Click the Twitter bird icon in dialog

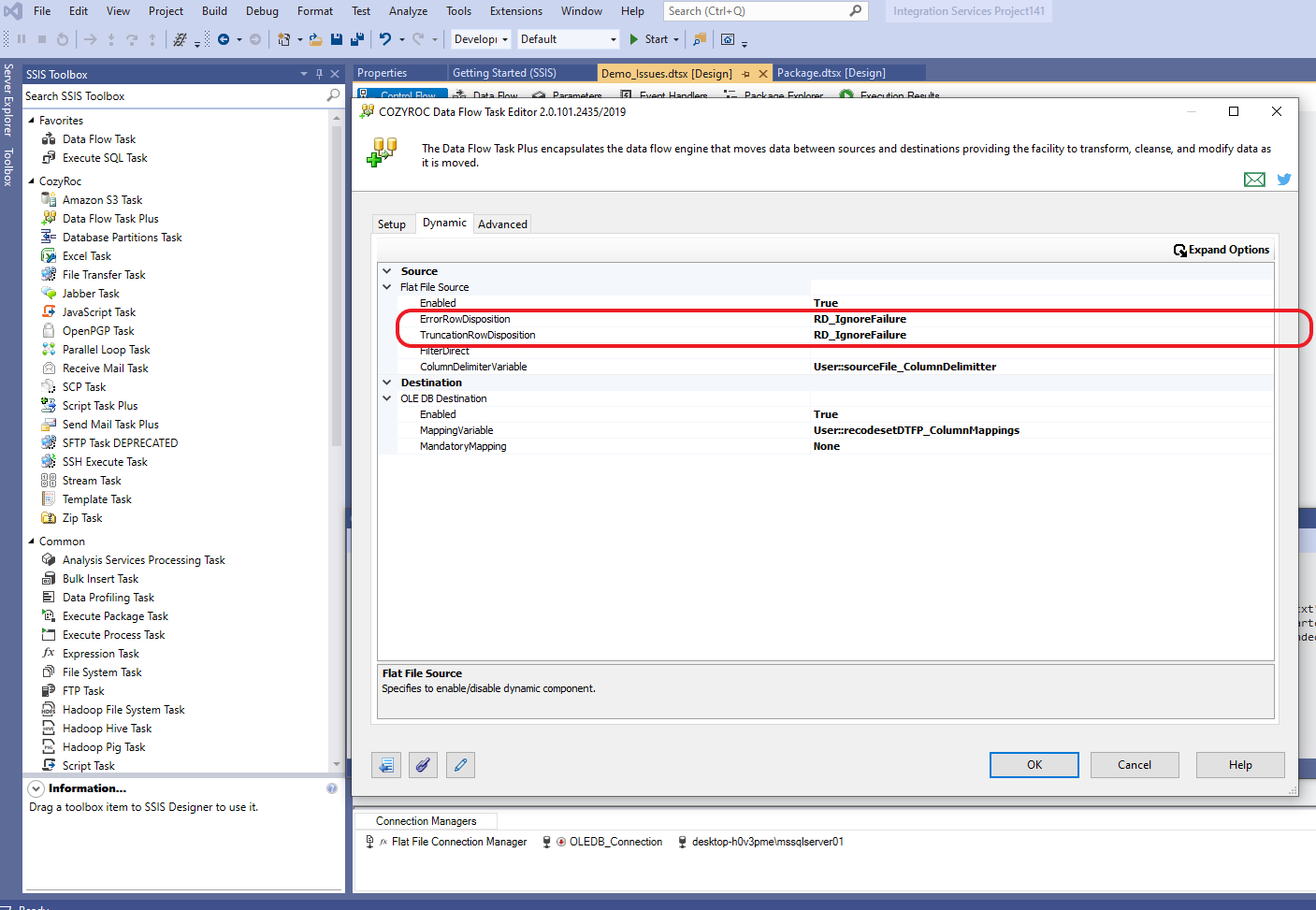[1284, 180]
